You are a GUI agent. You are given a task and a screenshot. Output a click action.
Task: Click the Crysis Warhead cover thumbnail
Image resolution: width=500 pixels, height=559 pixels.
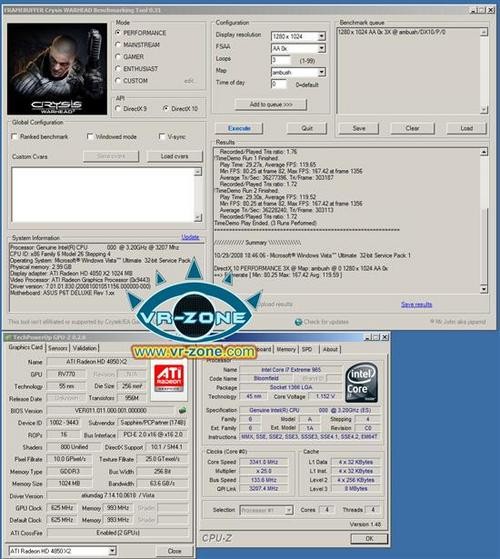[x=57, y=69]
